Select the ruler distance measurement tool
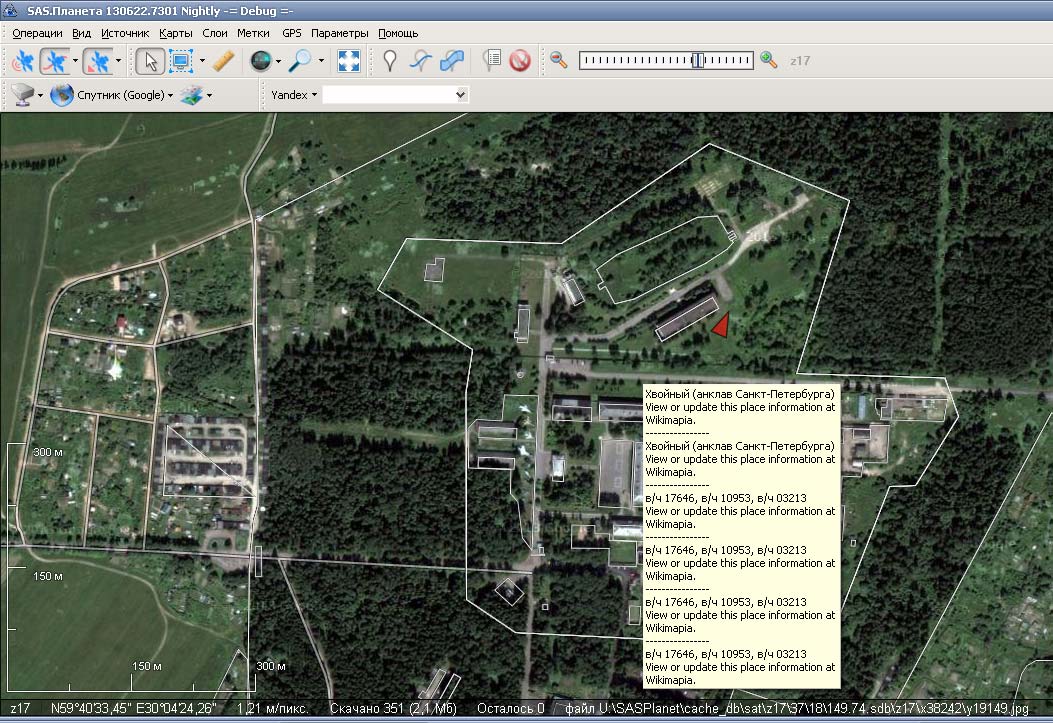The height and width of the screenshot is (723, 1053). pos(223,61)
